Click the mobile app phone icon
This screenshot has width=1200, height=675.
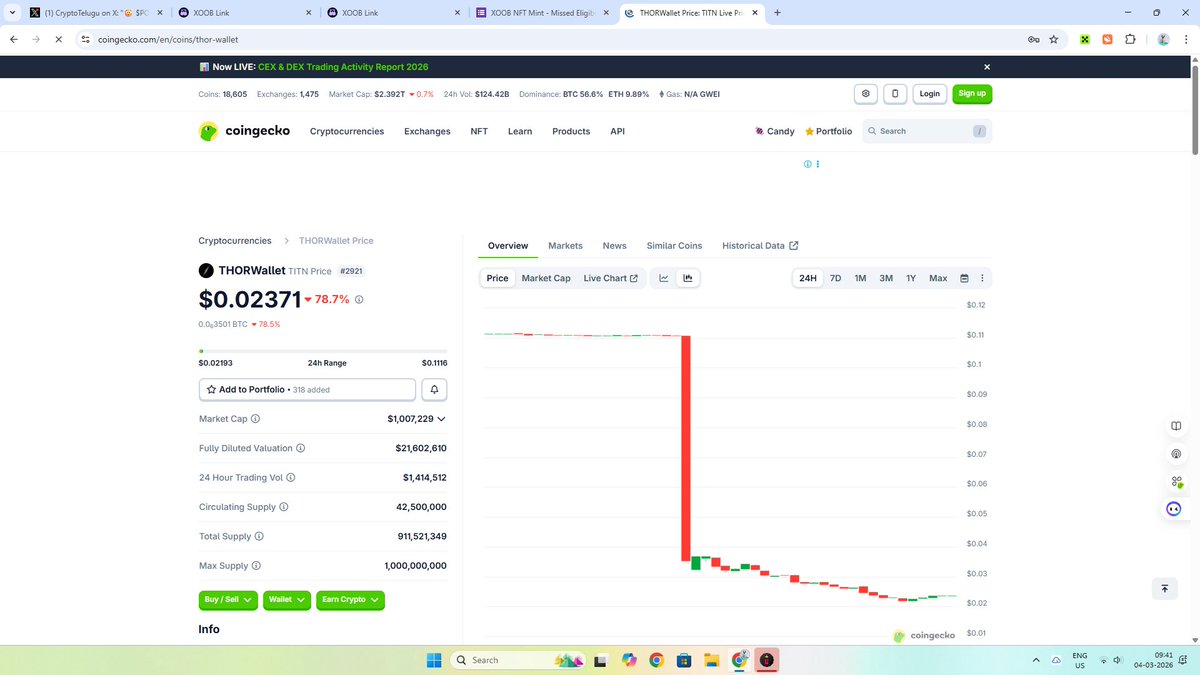tap(895, 94)
